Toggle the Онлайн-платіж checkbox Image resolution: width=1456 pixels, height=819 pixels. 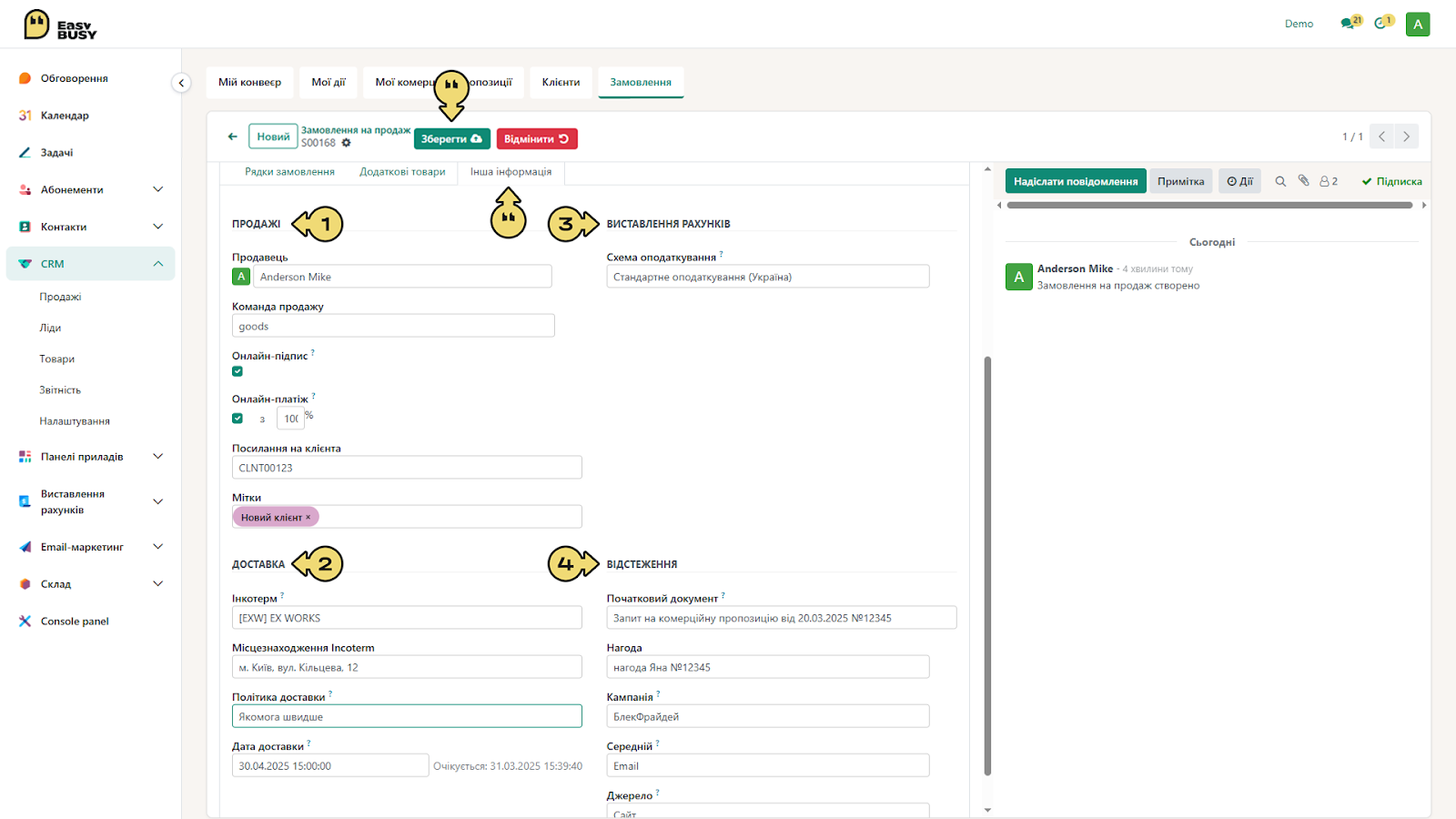pos(238,419)
